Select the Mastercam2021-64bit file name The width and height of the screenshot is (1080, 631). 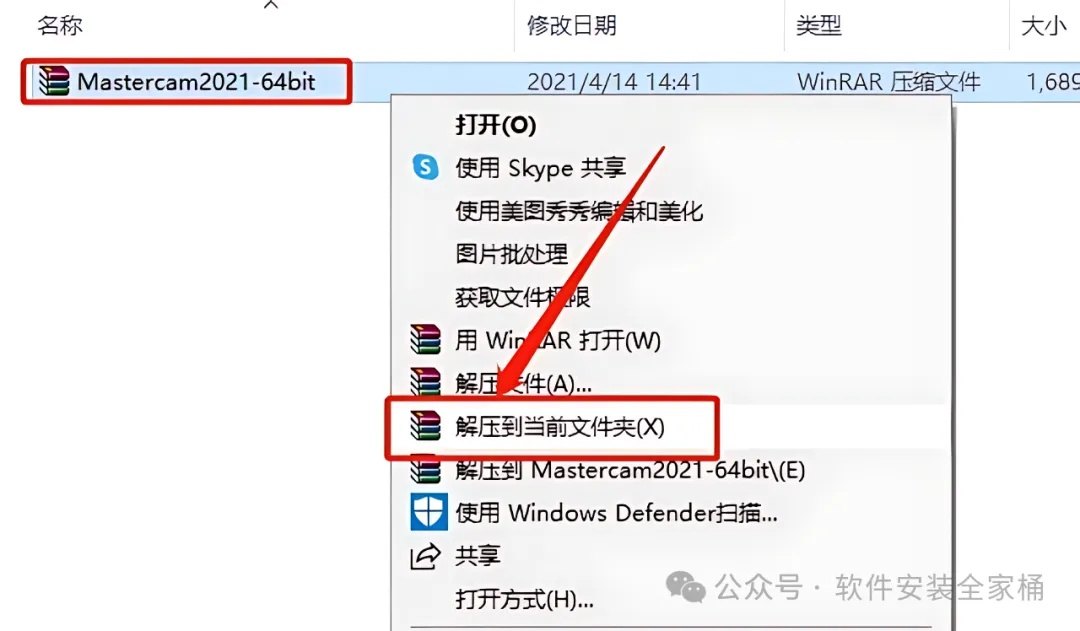(x=196, y=81)
